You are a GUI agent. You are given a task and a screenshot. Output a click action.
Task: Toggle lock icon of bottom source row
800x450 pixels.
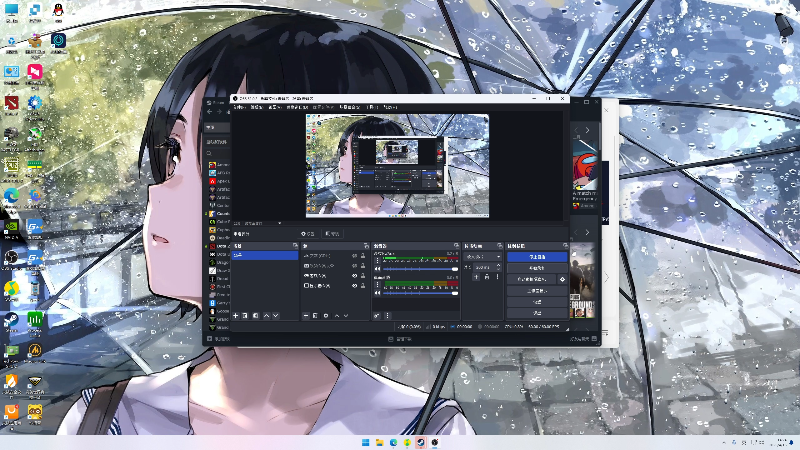[x=363, y=286]
